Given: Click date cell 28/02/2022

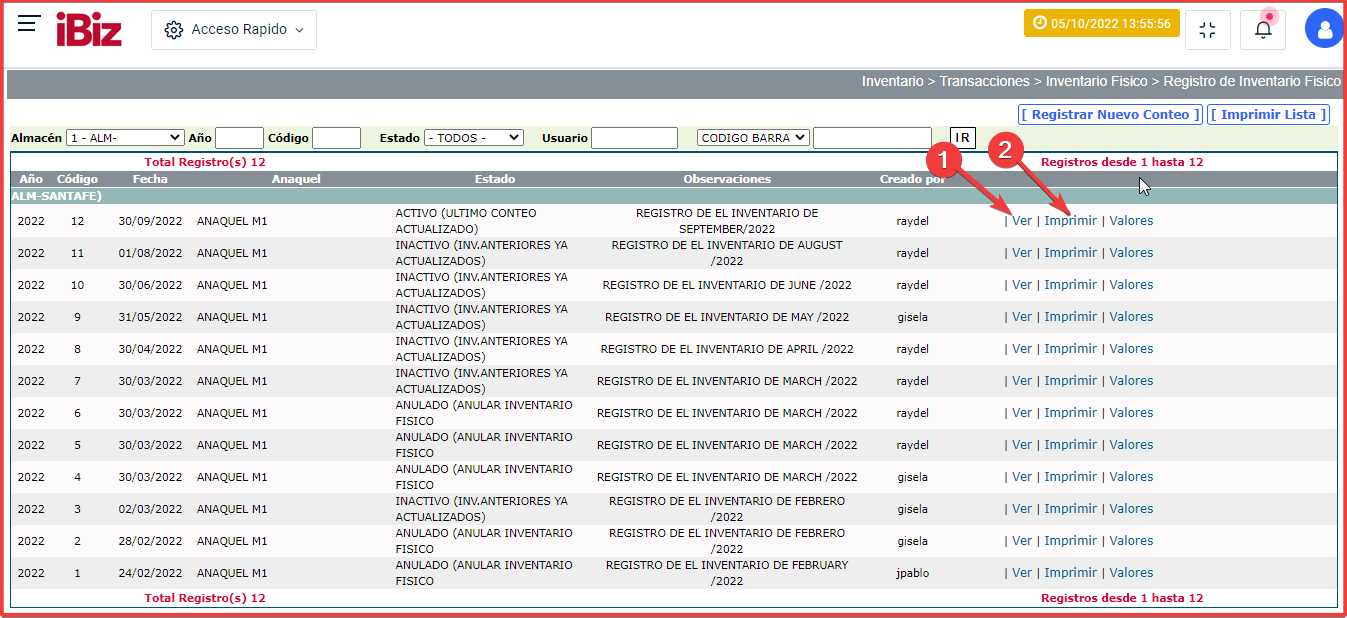Looking at the screenshot, I should [x=150, y=541].
